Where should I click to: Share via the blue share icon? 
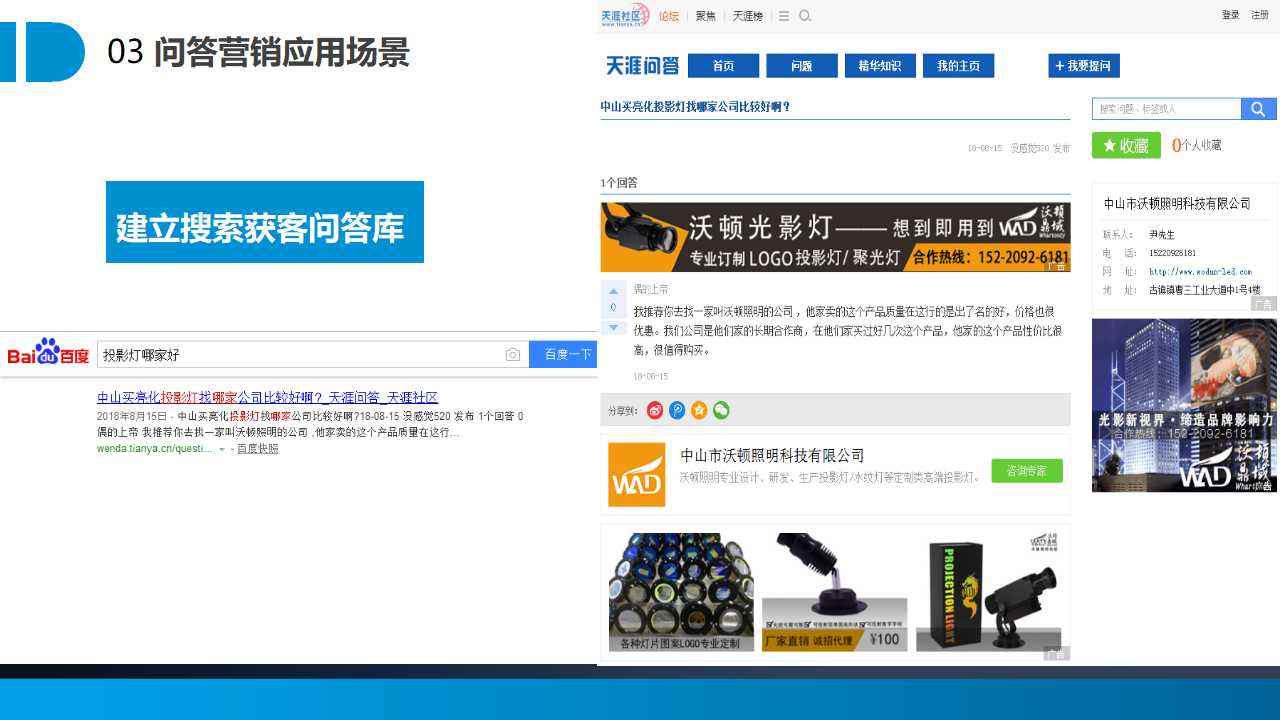[x=677, y=410]
